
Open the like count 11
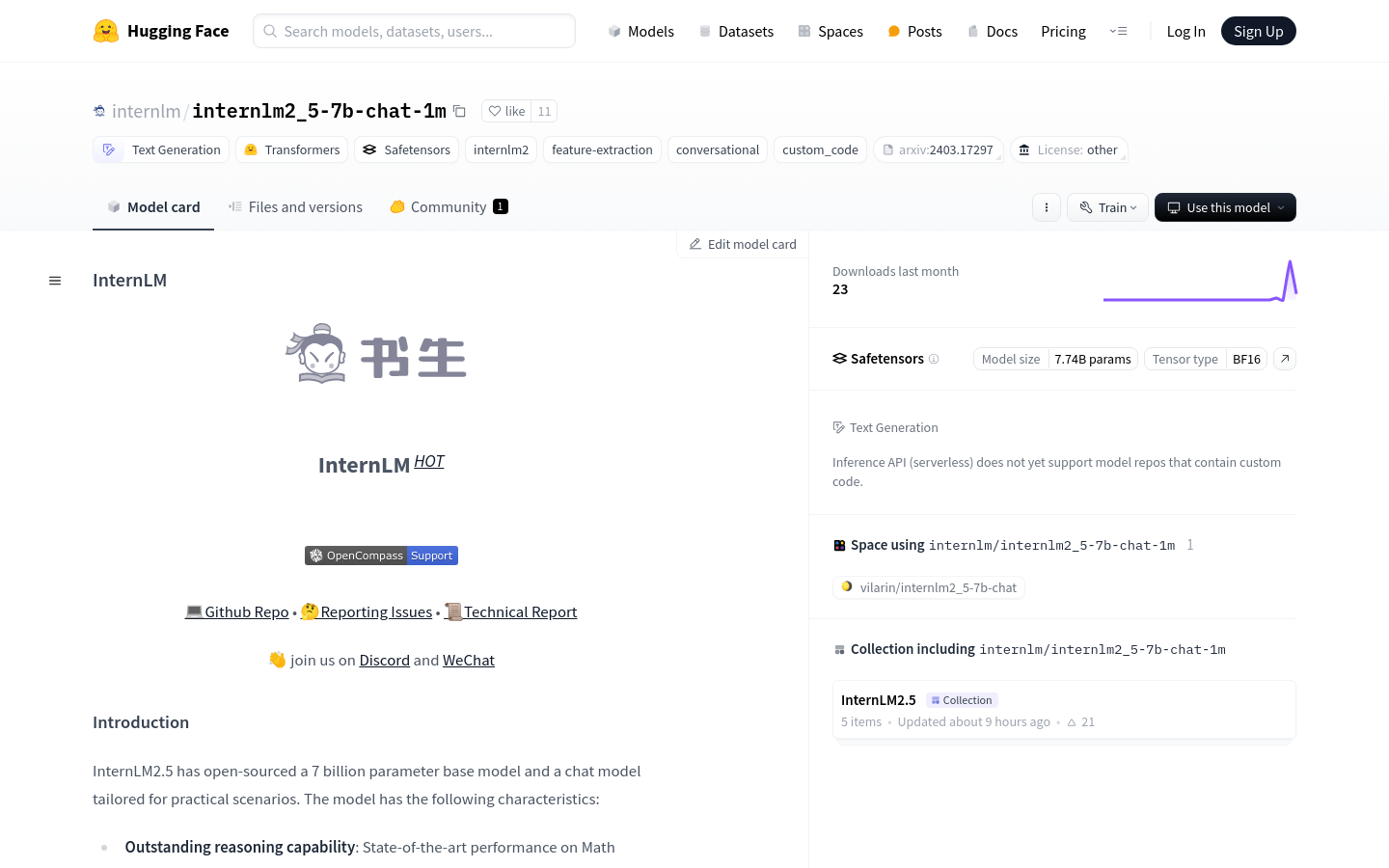[x=544, y=111]
